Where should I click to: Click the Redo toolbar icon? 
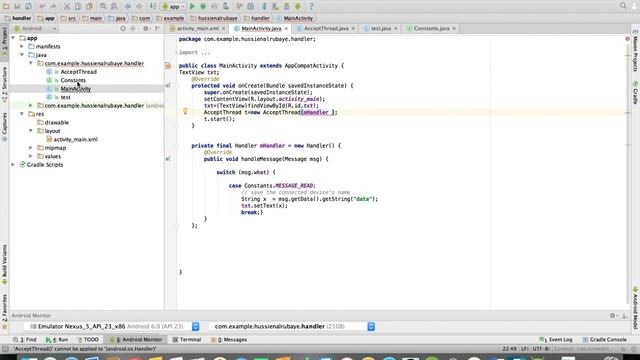53,6
